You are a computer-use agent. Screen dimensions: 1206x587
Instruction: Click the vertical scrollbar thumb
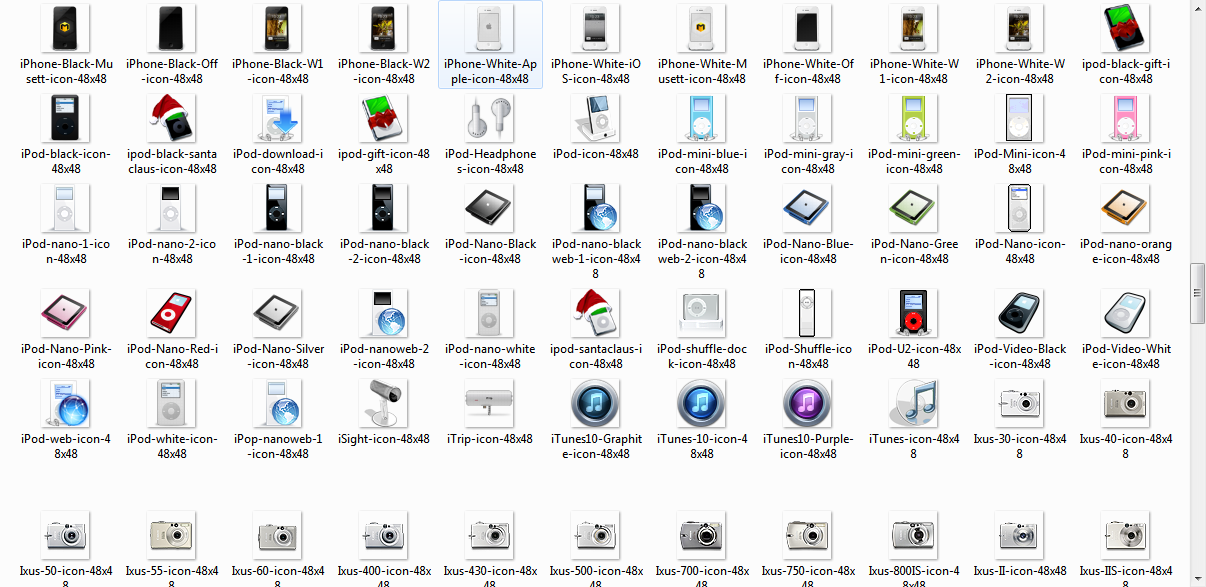[x=1197, y=293]
